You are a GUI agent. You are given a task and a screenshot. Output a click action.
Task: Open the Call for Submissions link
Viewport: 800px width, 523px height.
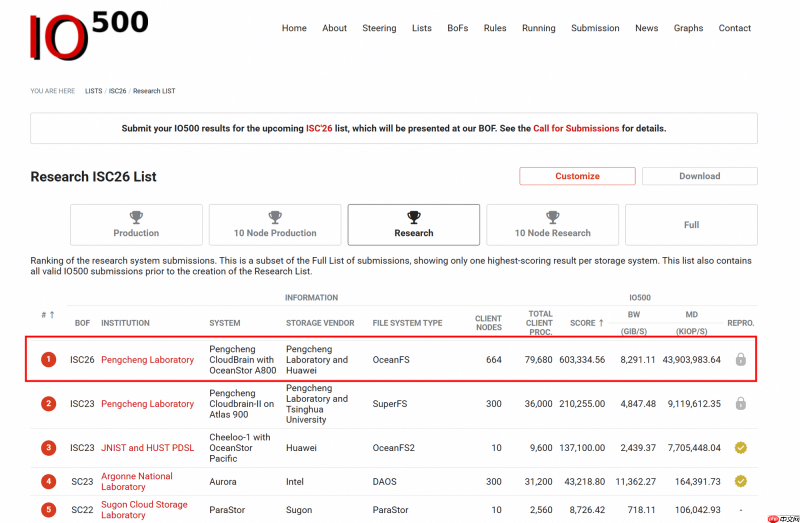(576, 129)
